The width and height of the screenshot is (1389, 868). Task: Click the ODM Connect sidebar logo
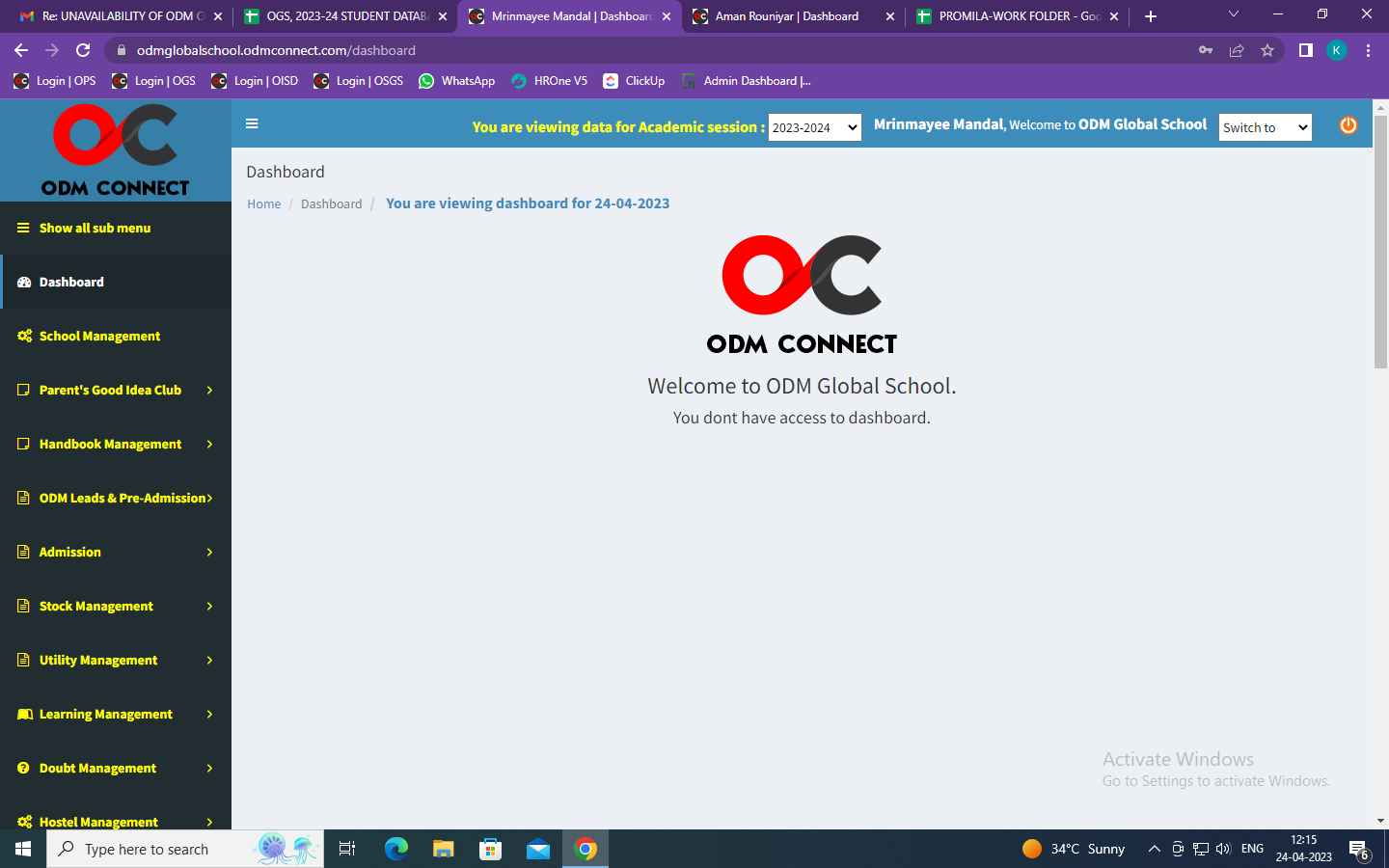(115, 150)
